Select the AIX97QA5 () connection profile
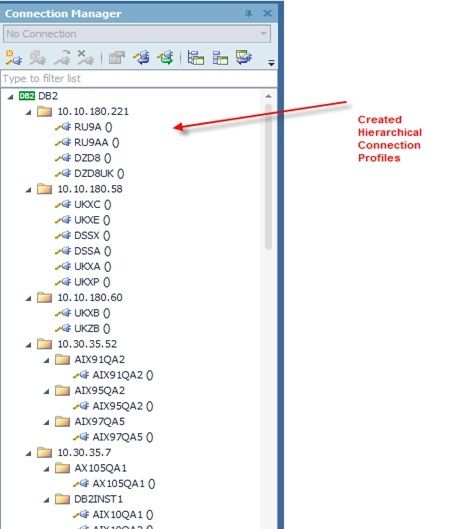This screenshot has height=529, width=461. click(123, 438)
